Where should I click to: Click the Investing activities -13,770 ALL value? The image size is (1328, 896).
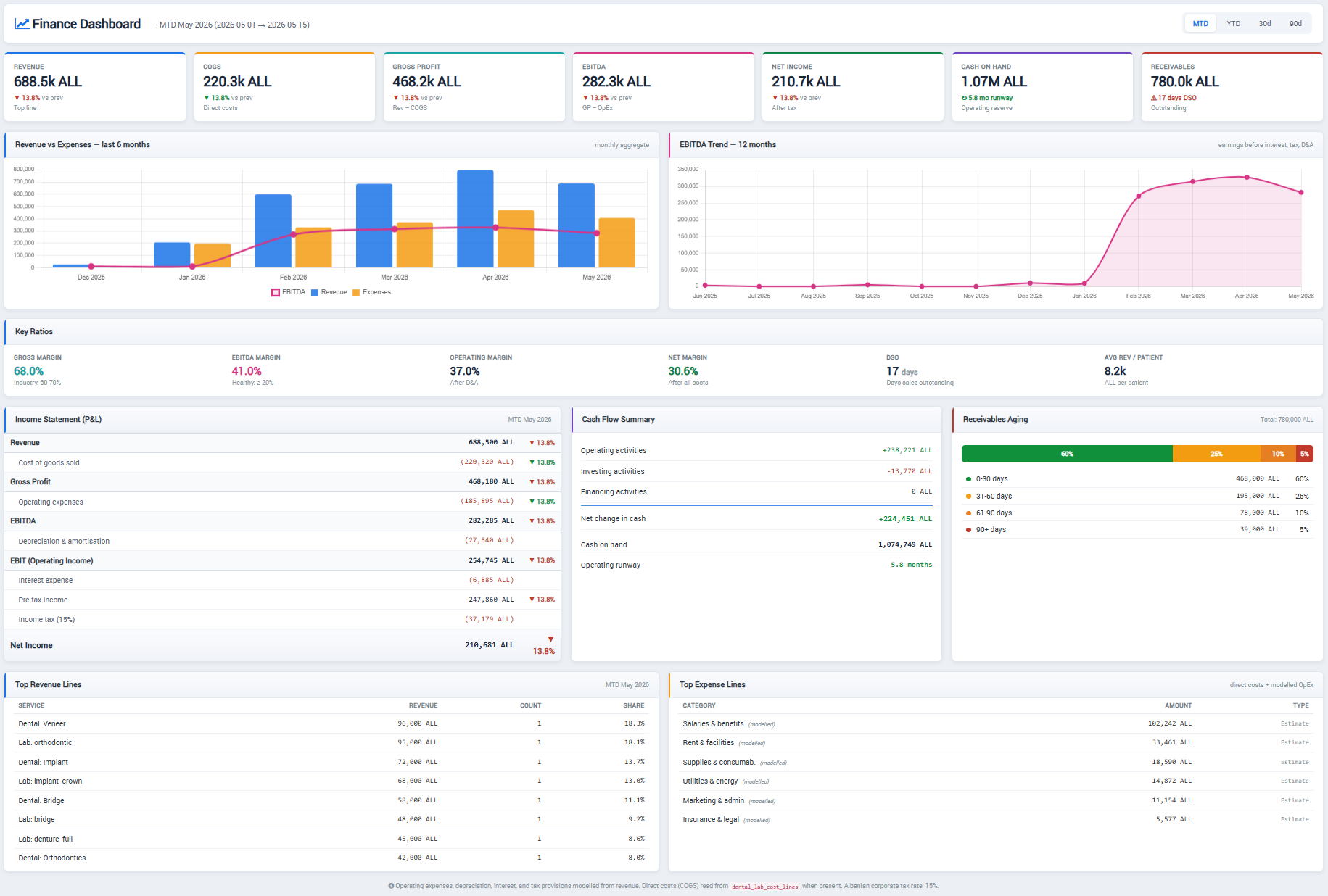click(910, 471)
